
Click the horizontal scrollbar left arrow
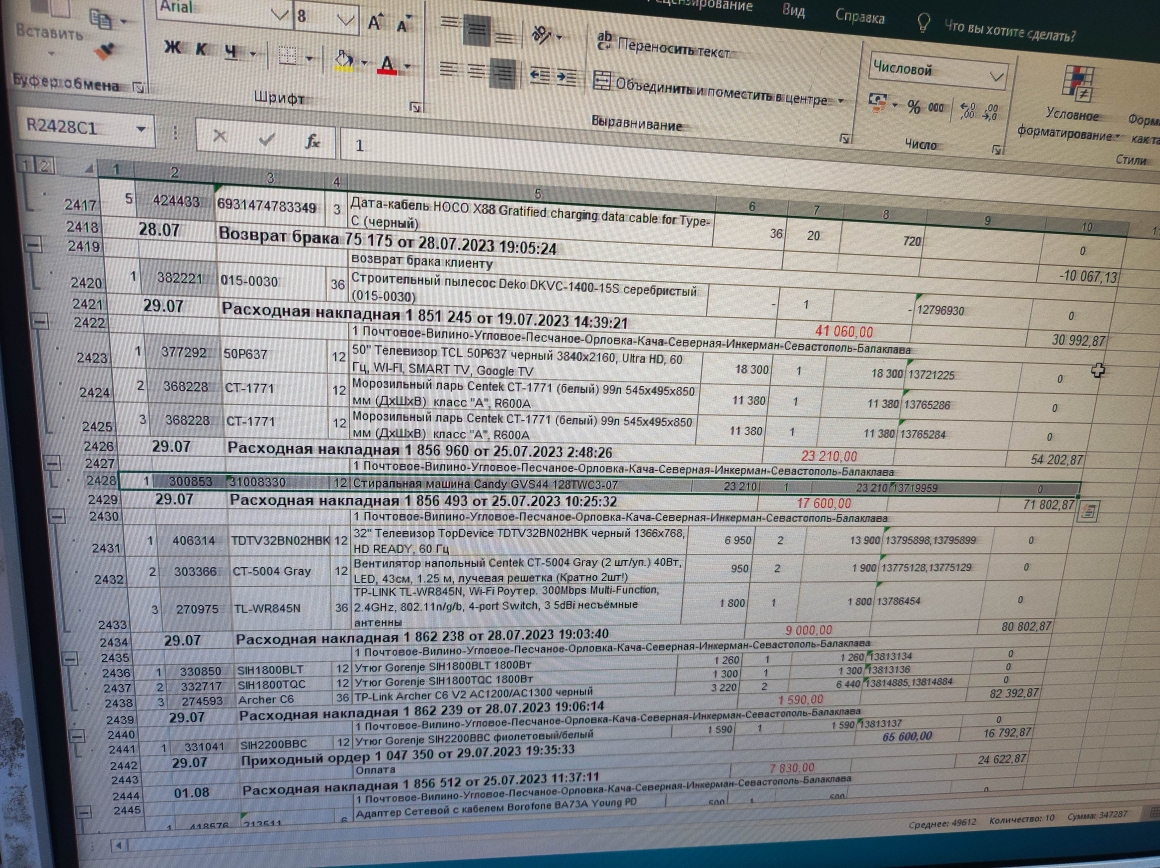coord(118,844)
